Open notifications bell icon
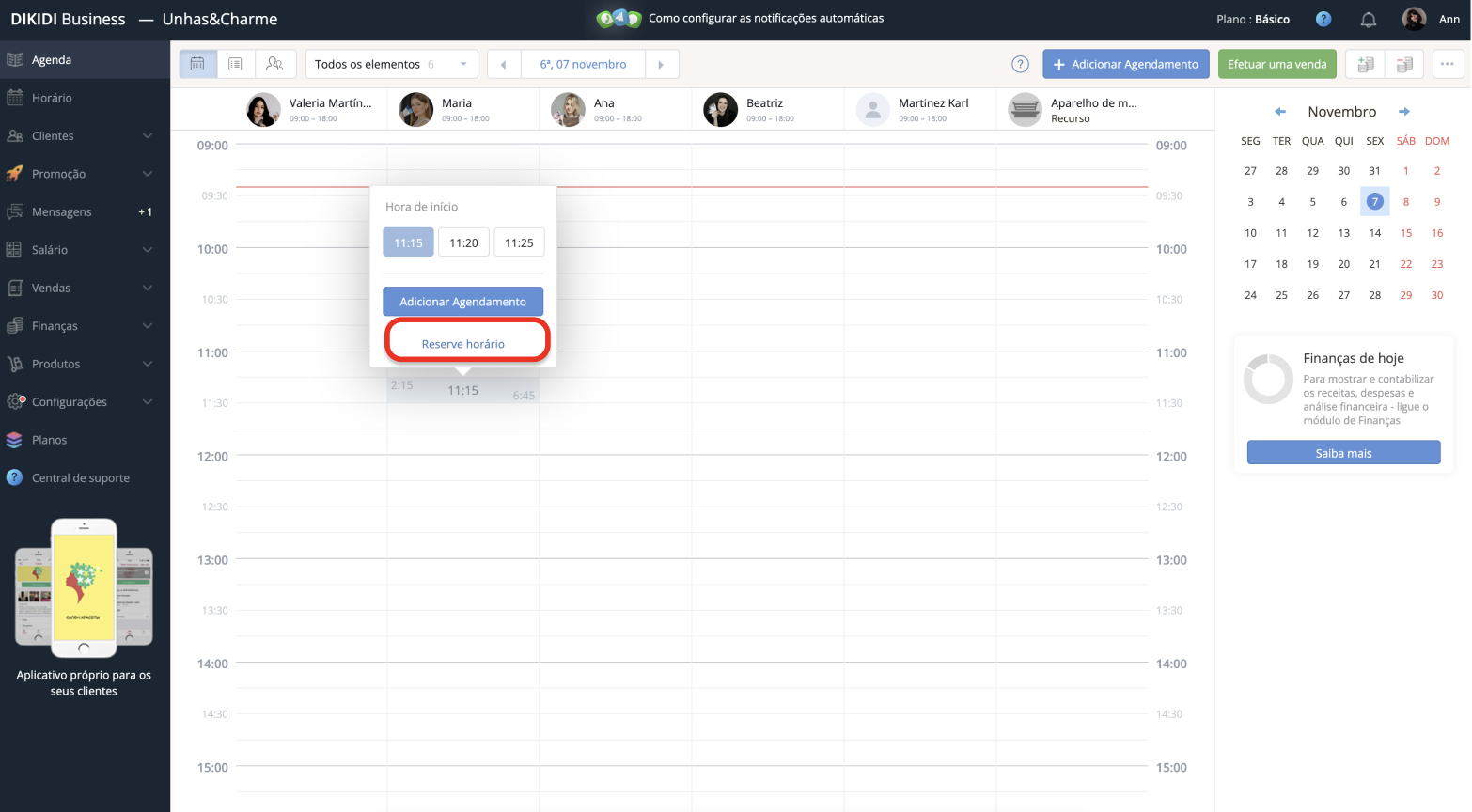 [1368, 20]
